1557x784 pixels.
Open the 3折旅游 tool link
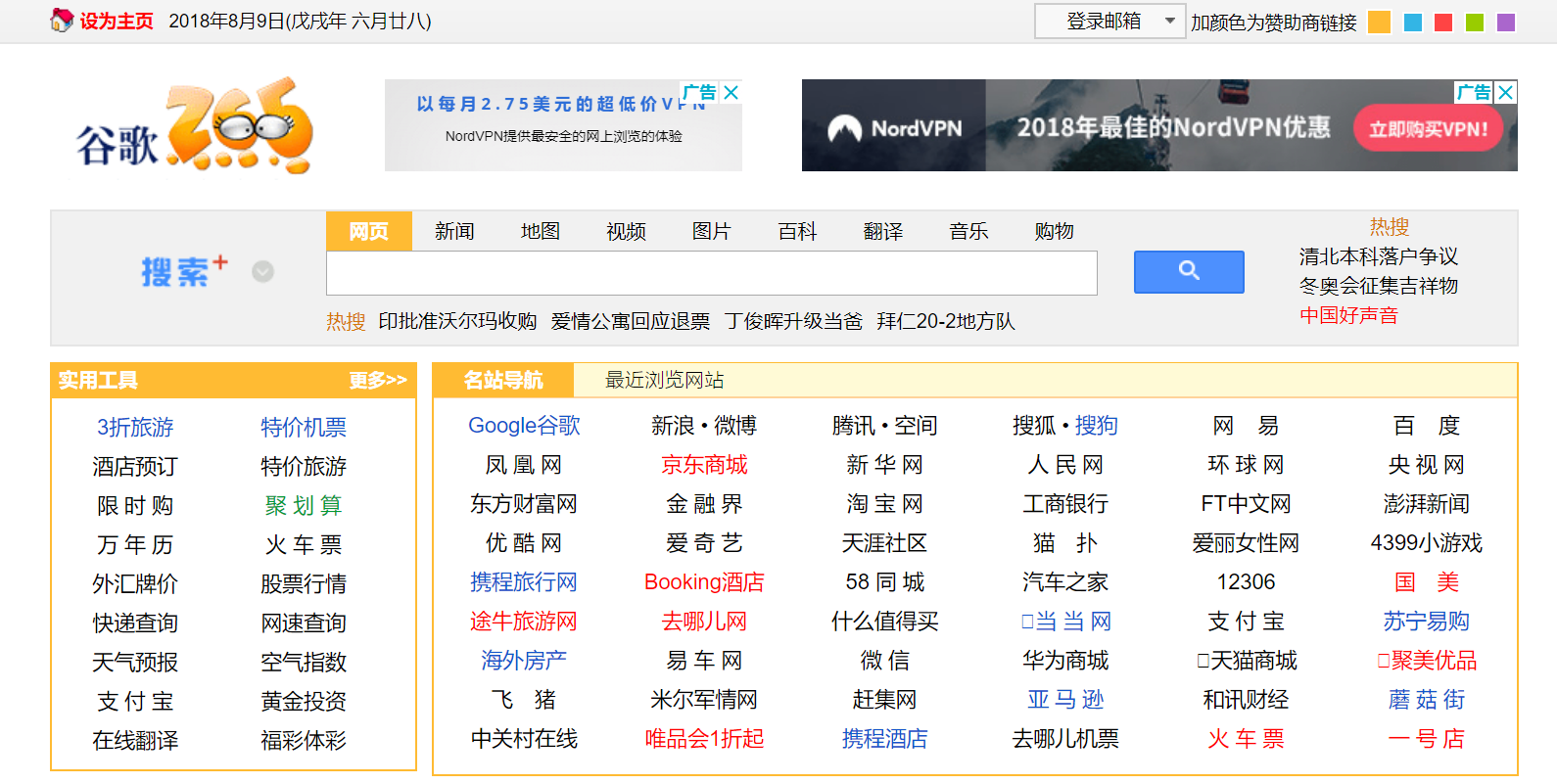tap(135, 428)
